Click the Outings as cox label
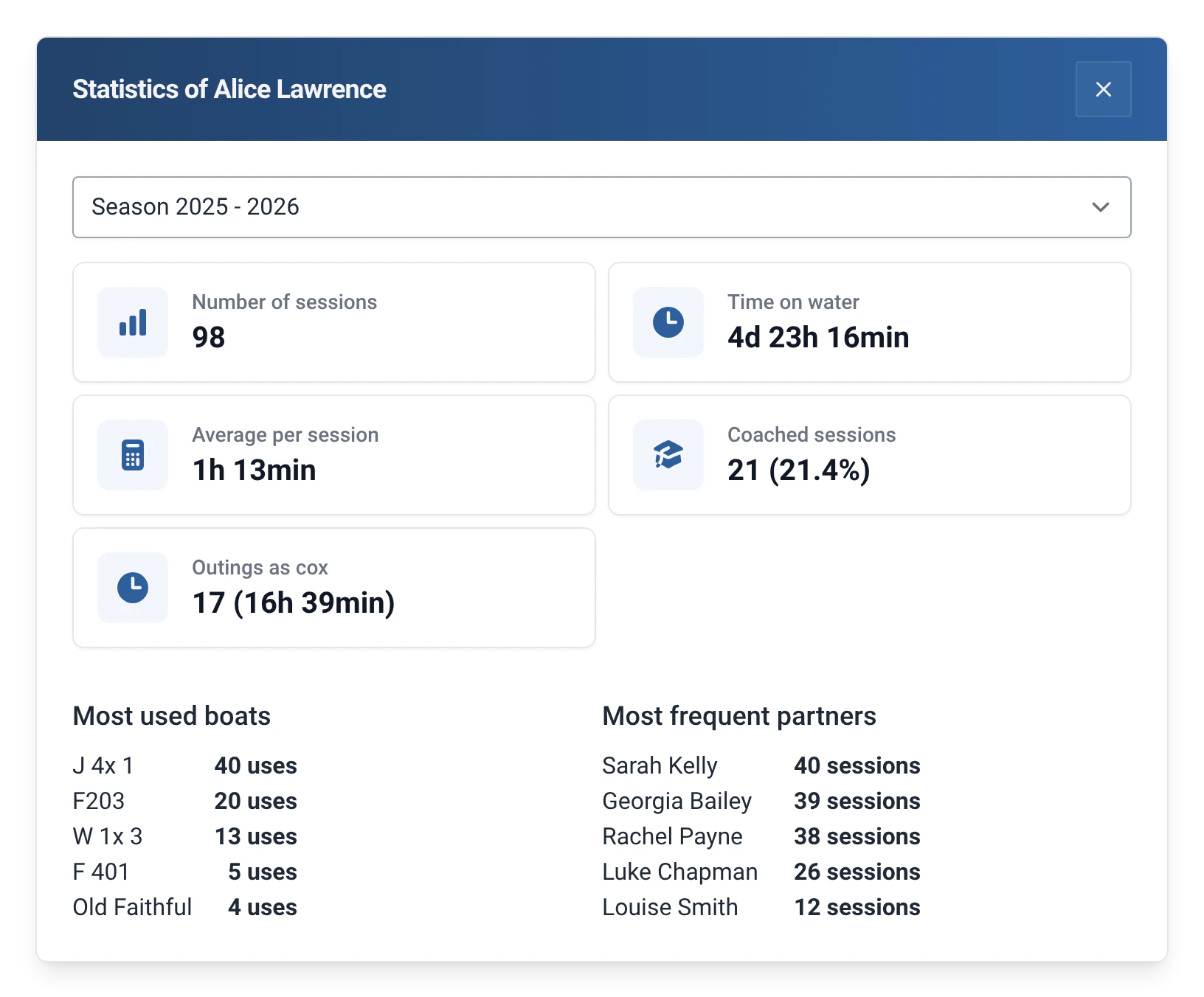Viewport: 1204px width, 997px height. (260, 568)
